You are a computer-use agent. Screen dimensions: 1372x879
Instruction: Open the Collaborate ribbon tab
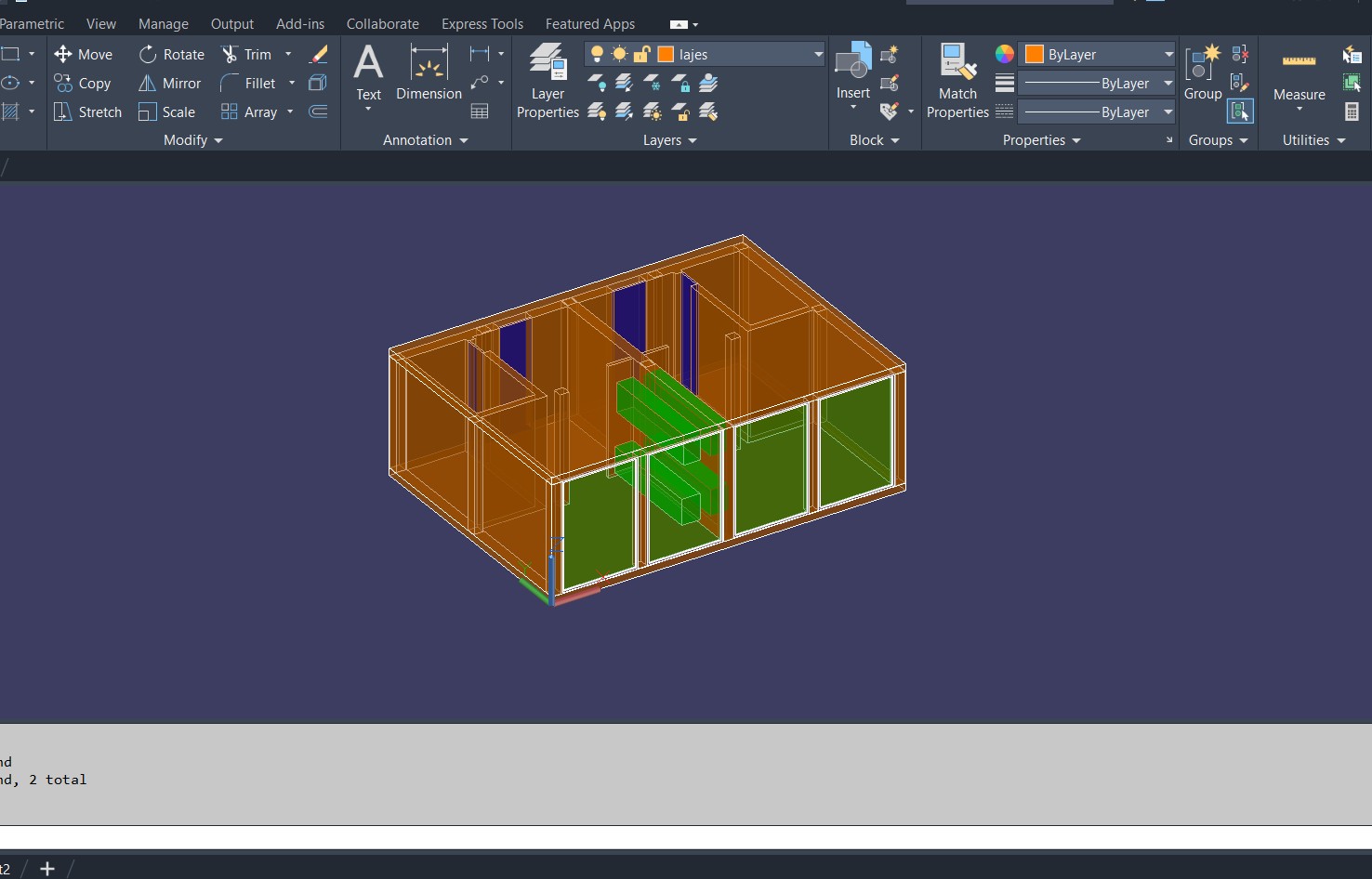382,24
